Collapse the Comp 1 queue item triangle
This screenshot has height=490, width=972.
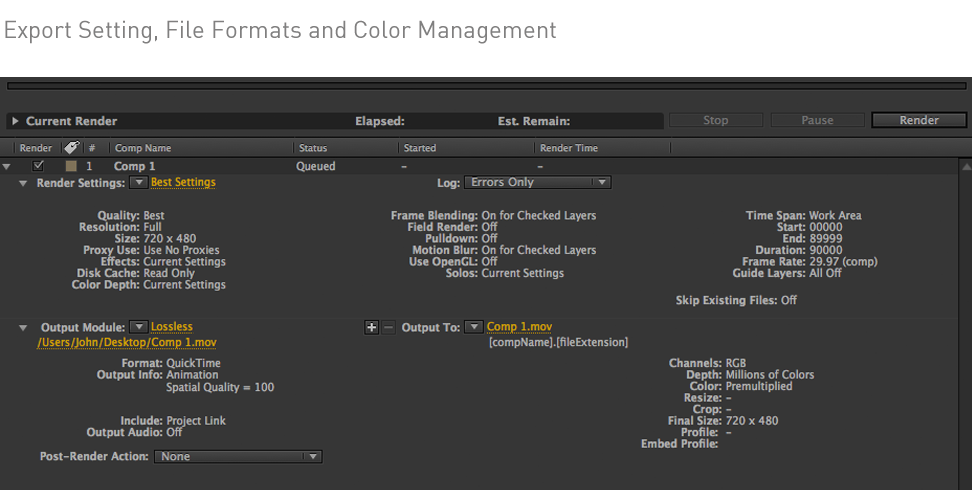point(6,166)
